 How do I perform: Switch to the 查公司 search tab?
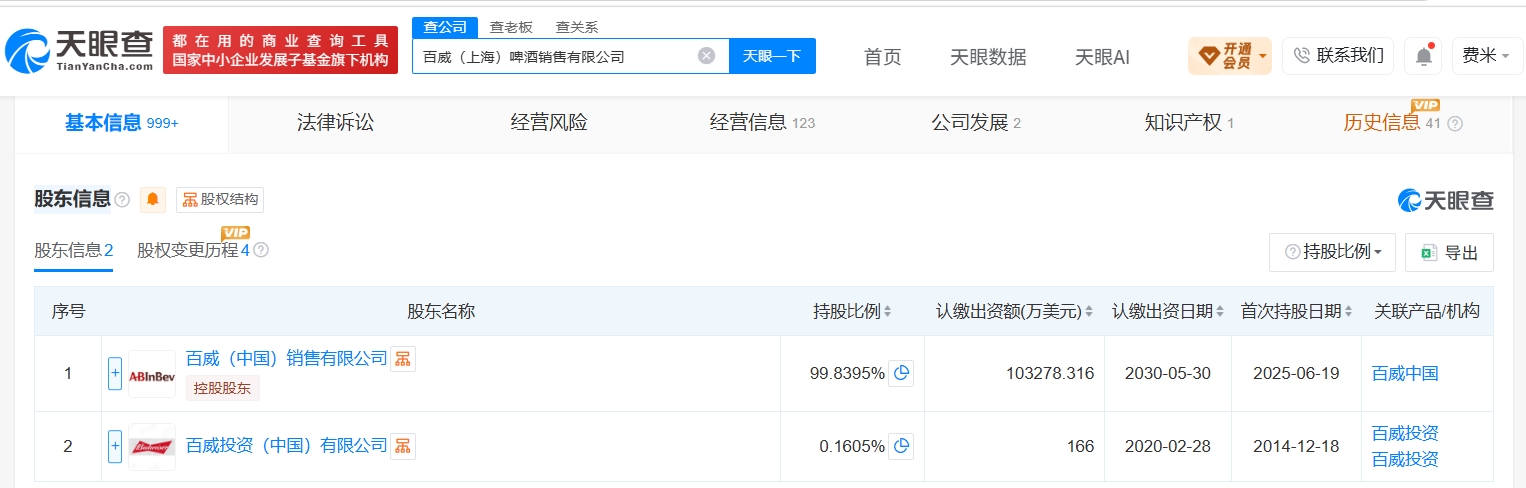pyautogui.click(x=444, y=27)
